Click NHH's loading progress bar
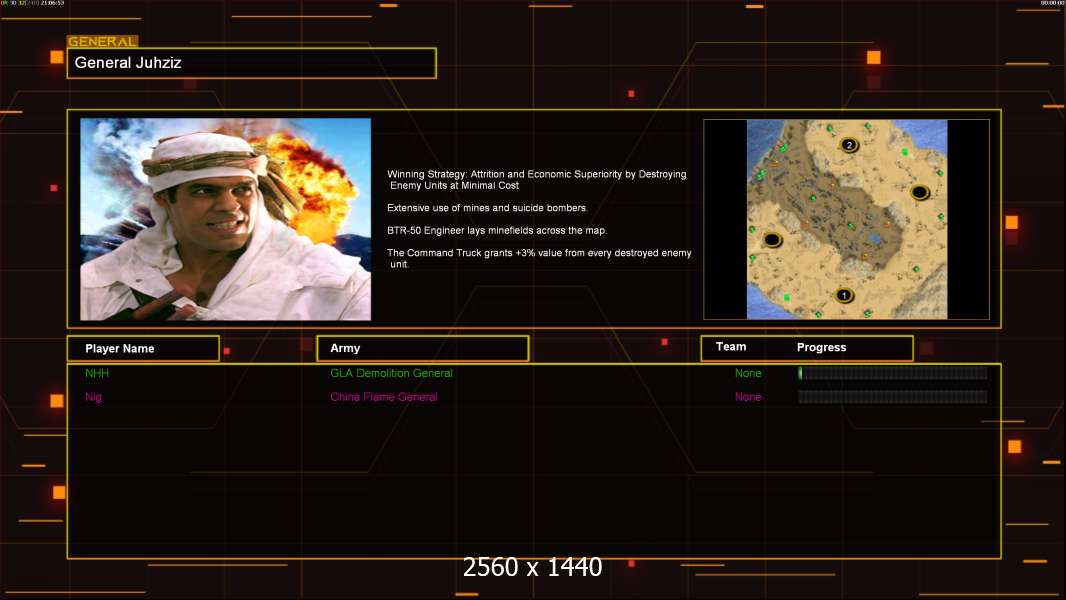Viewport: 1066px width, 600px height. click(893, 372)
